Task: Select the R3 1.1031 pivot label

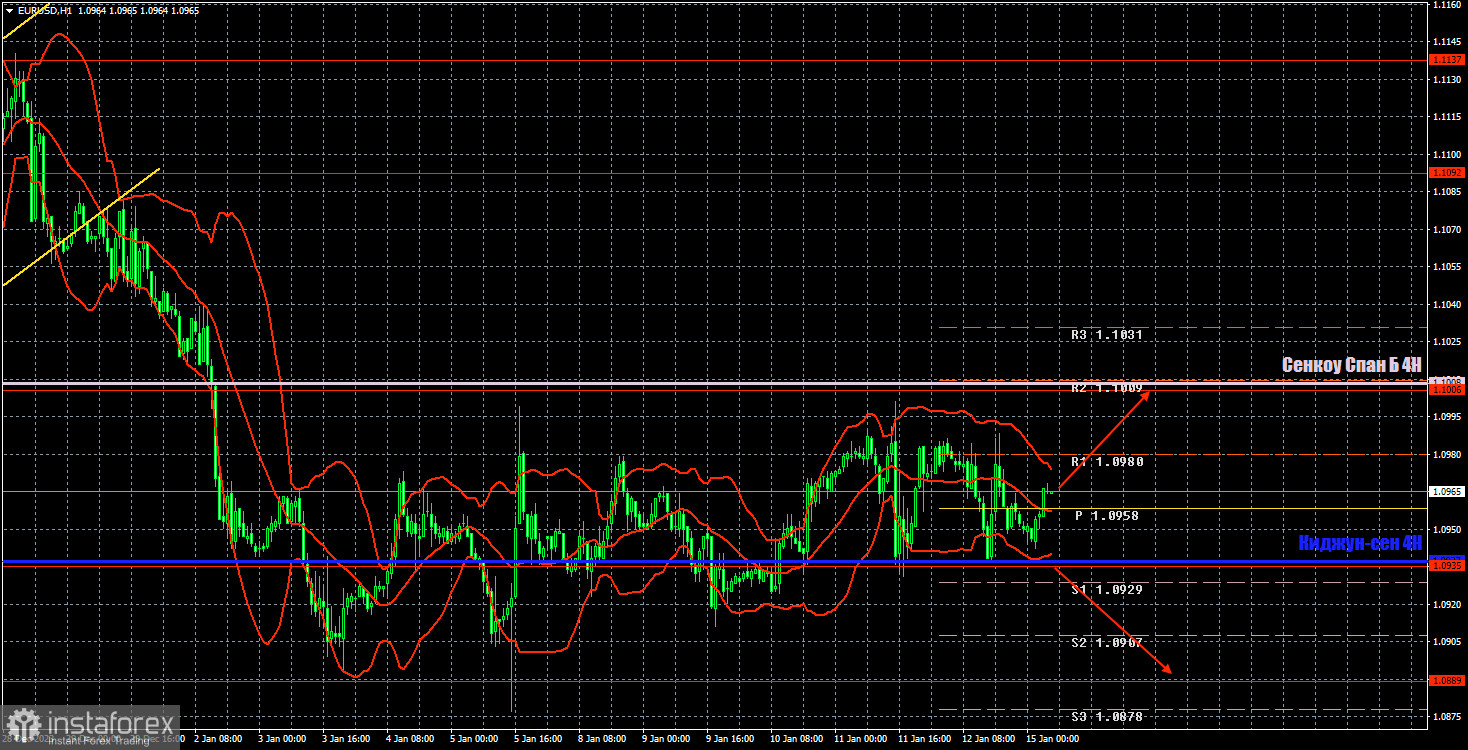Action: point(1106,335)
